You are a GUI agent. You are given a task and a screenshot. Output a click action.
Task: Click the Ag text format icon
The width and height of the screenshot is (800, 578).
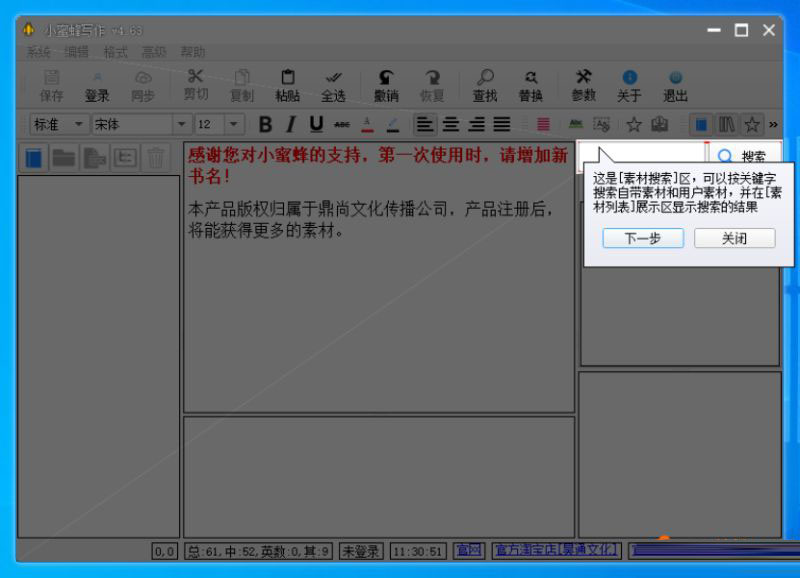pyautogui.click(x=602, y=124)
